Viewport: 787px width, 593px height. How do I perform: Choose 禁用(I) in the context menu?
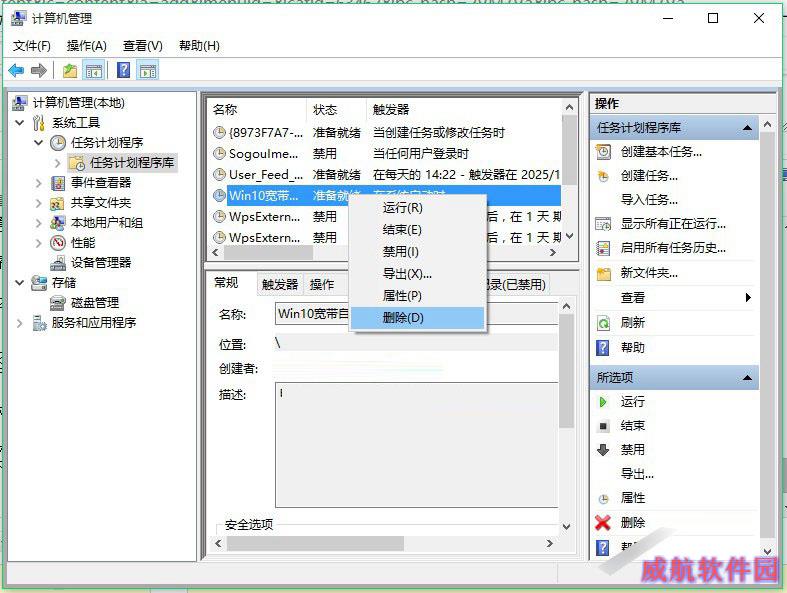[x=418, y=252]
